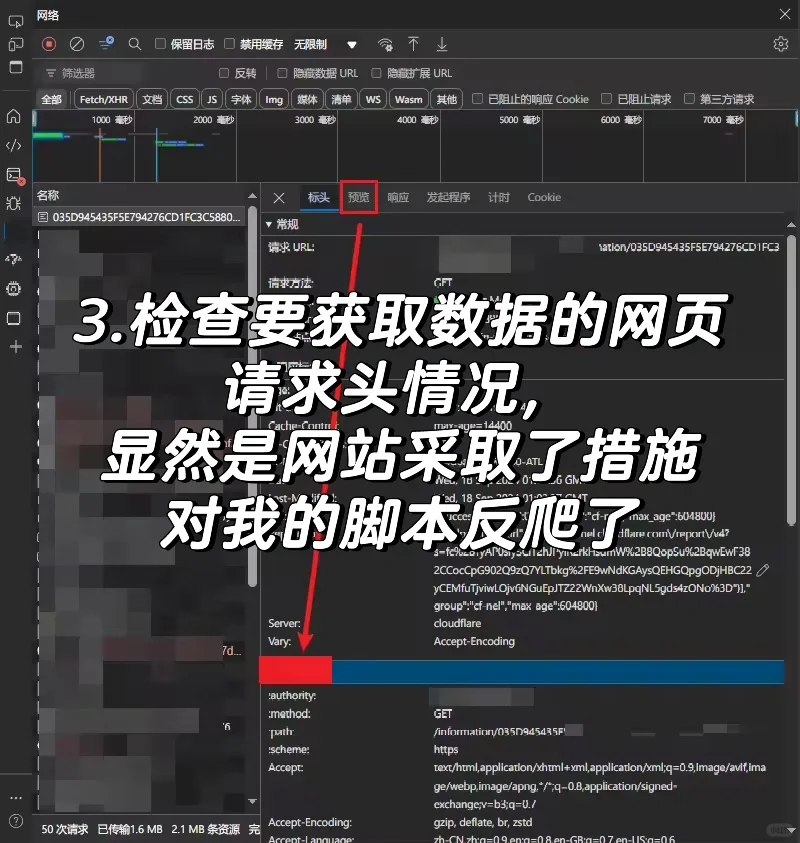The width and height of the screenshot is (800, 843).
Task: Show only Img type requests
Action: point(274,99)
